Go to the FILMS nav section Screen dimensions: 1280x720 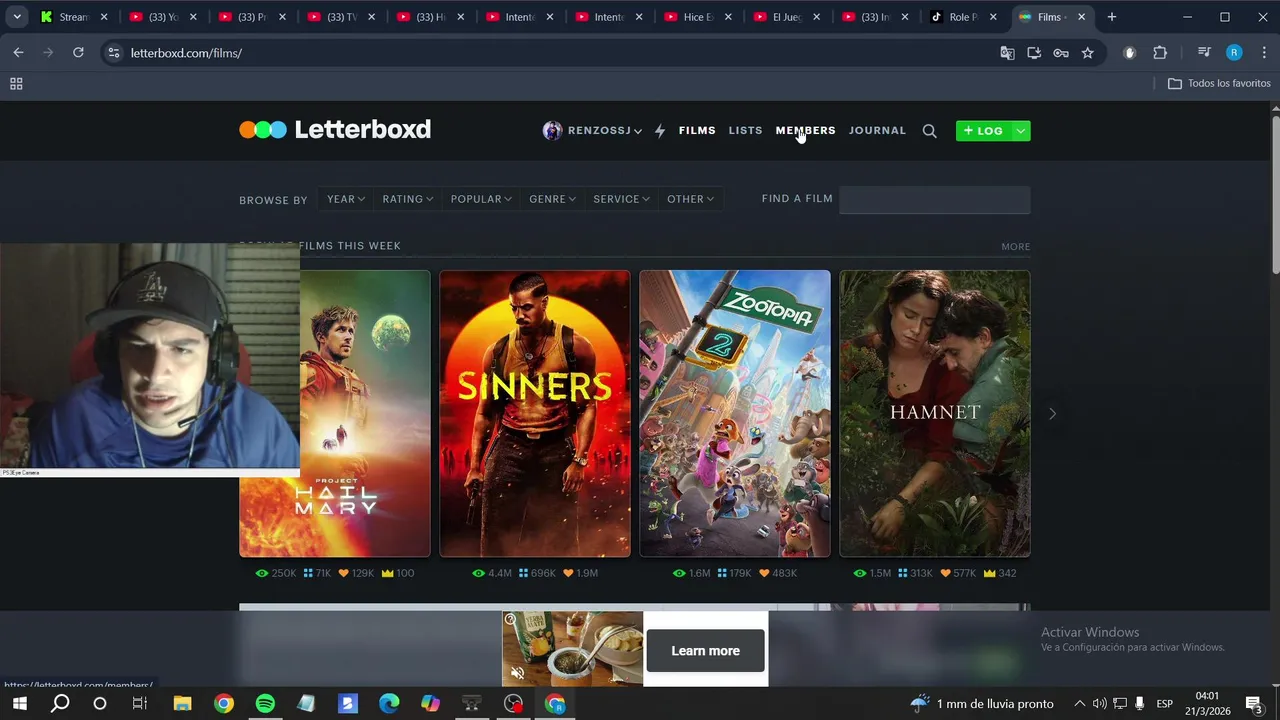pos(697,131)
